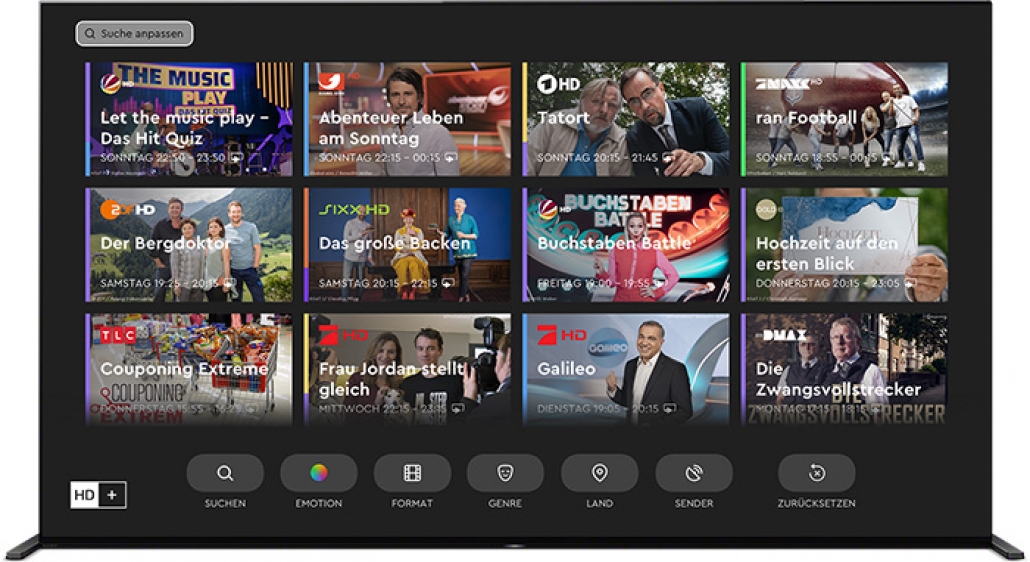Select Frau Jordan stellt gleich tile
This screenshot has width=1030, height=562.
pos(407,370)
